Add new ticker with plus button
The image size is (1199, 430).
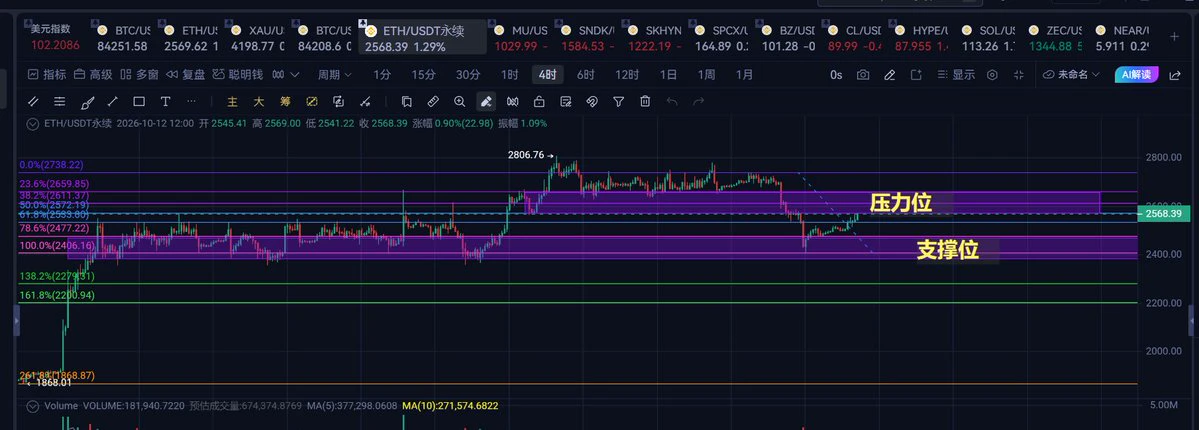coord(1175,36)
